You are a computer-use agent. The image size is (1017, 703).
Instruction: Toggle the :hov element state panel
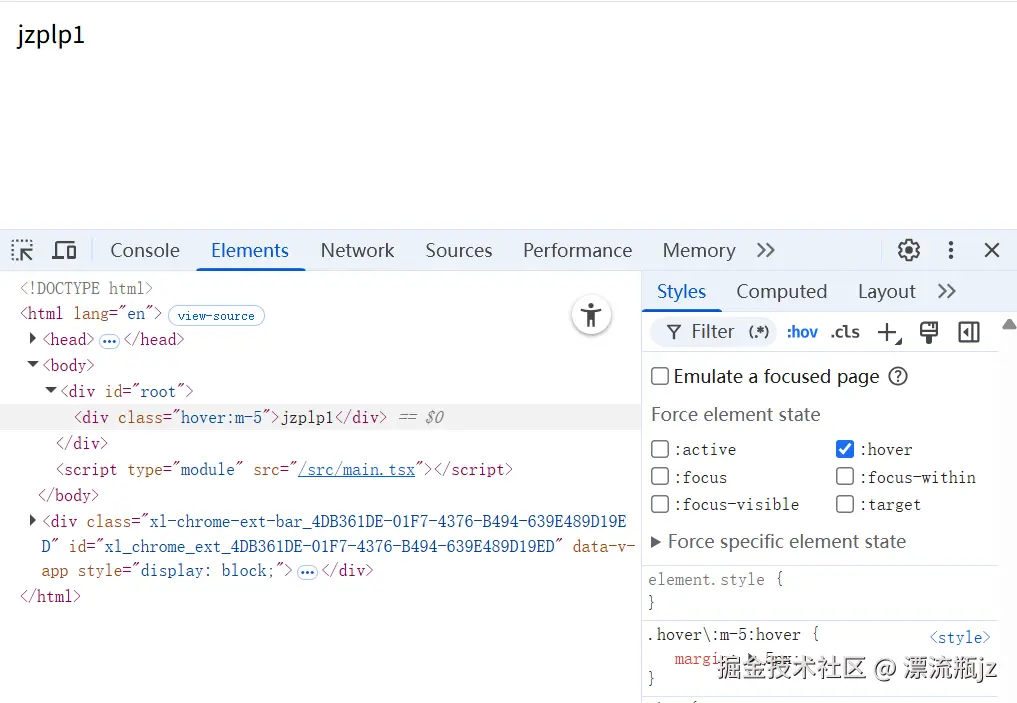point(802,332)
